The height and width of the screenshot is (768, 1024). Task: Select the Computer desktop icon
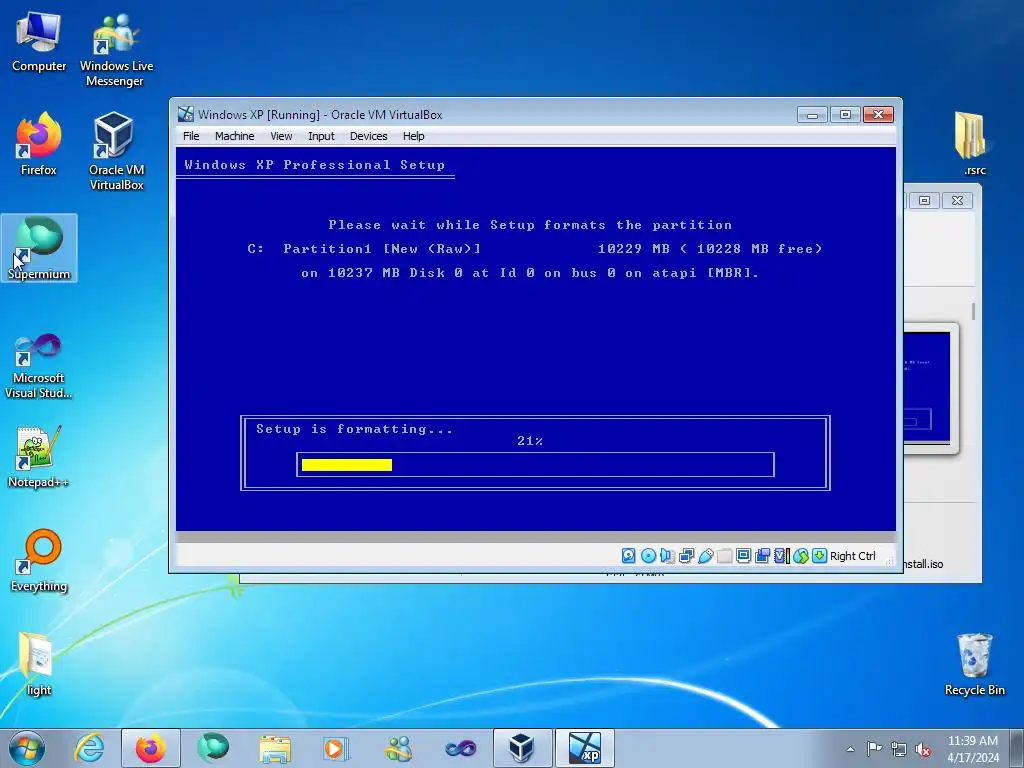coord(39,42)
